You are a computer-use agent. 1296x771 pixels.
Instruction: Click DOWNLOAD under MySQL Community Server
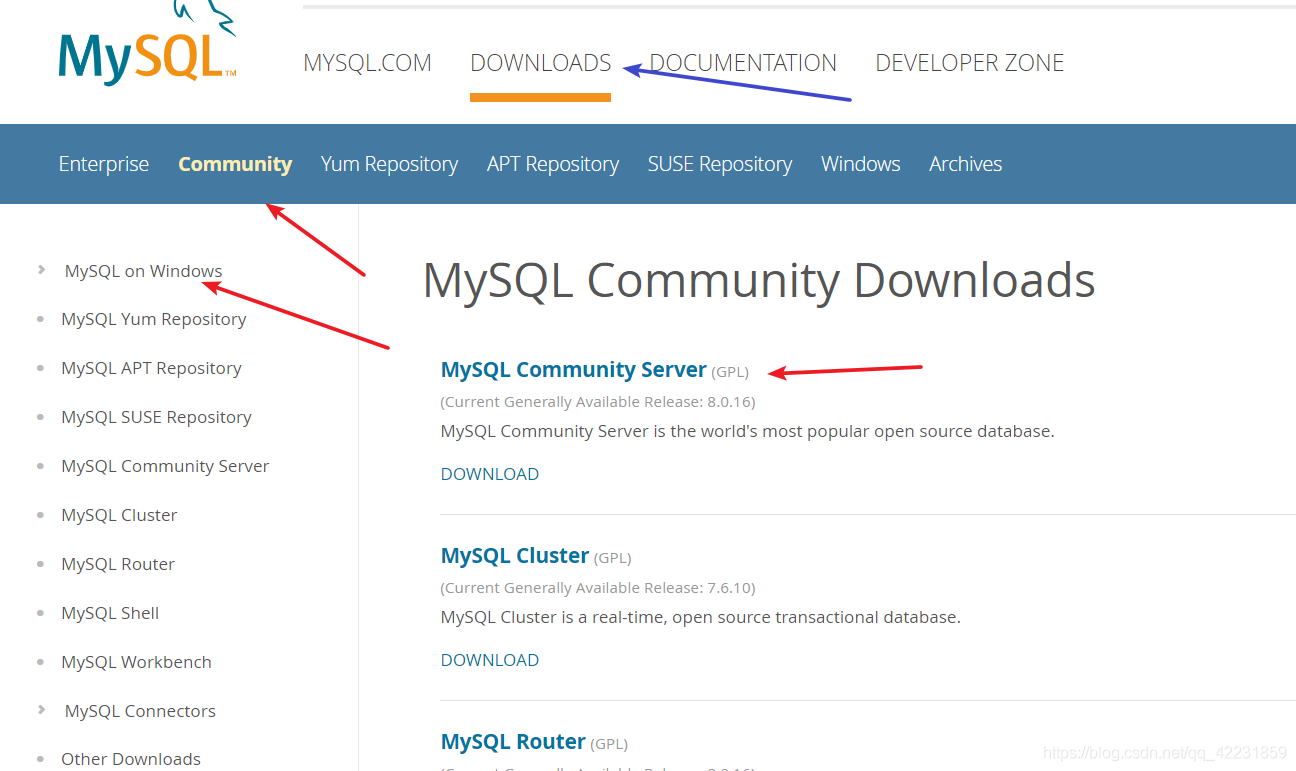(x=490, y=474)
